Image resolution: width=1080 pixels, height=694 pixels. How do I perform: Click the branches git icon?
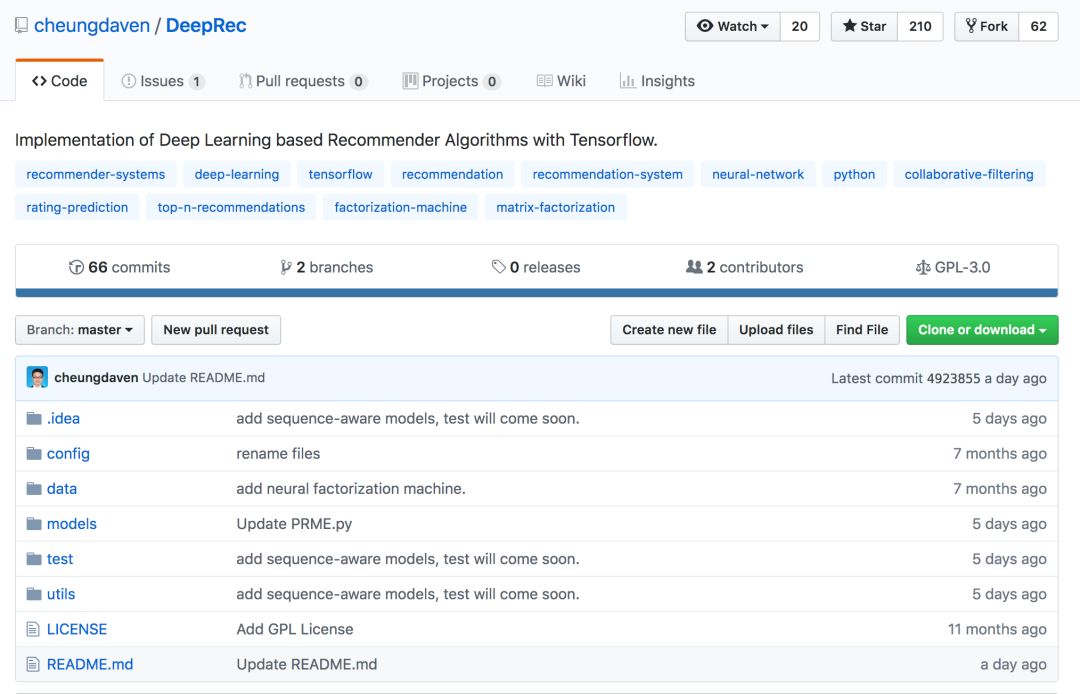point(286,267)
